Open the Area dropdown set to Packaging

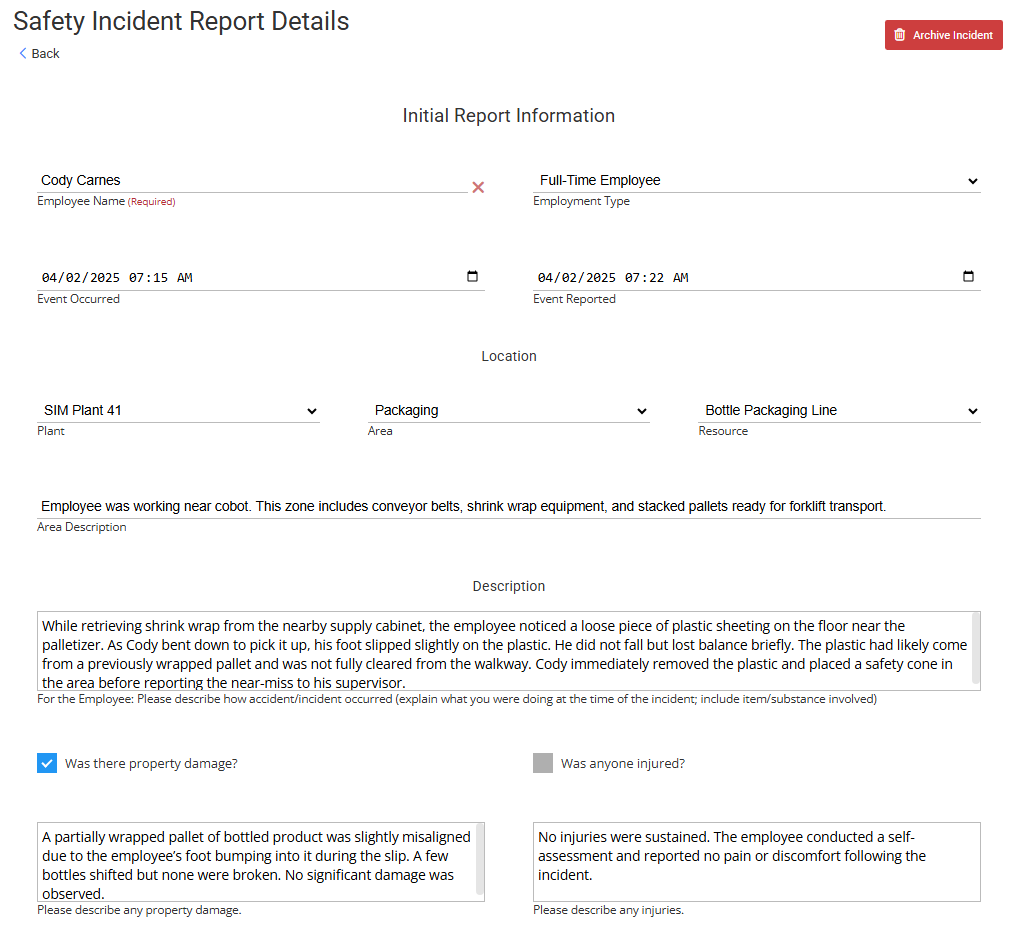[509, 411]
